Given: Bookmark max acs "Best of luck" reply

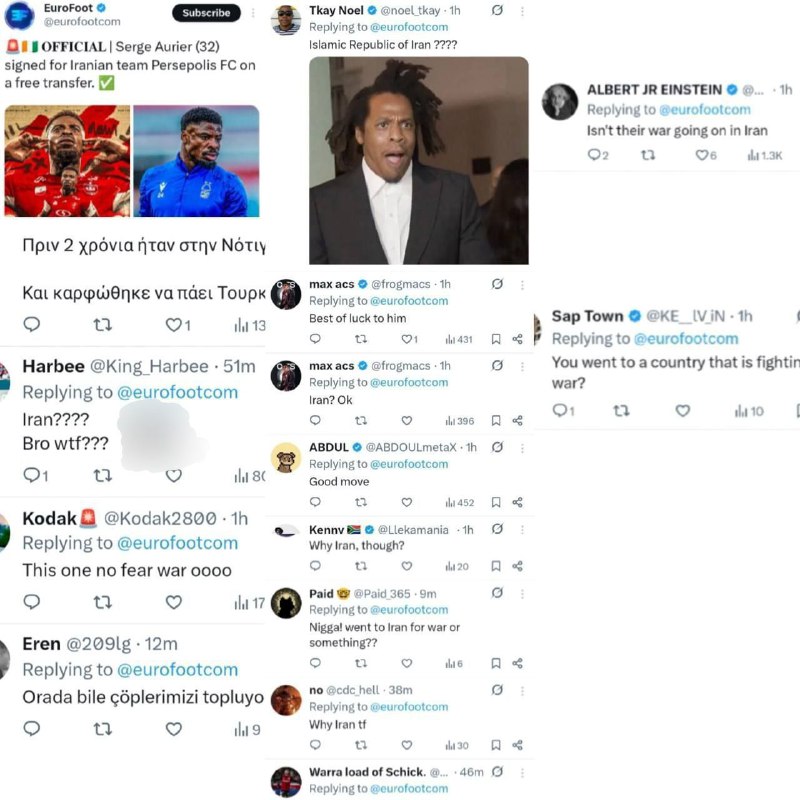Looking at the screenshot, I should click(x=495, y=339).
